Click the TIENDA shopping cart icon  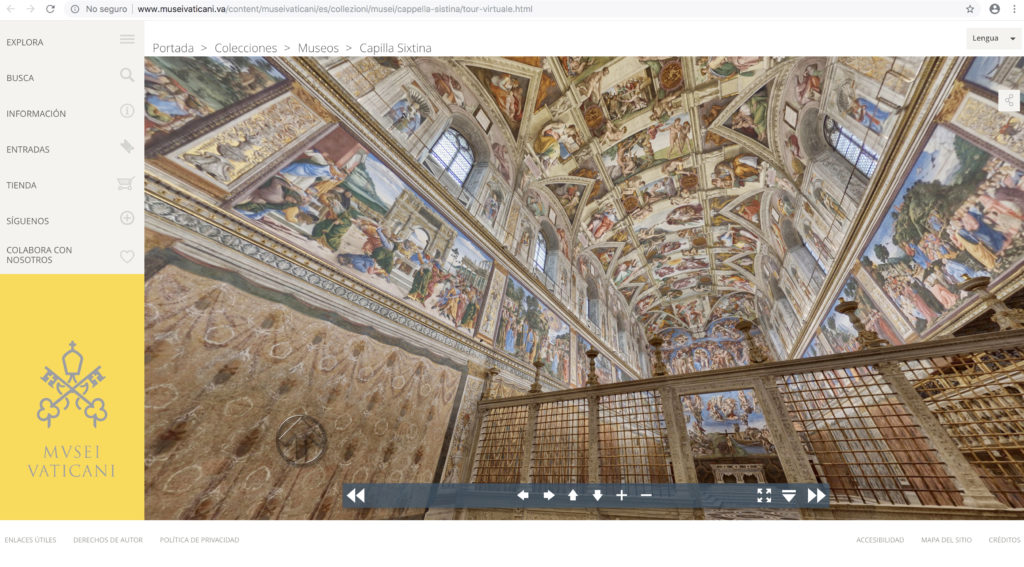click(125, 183)
